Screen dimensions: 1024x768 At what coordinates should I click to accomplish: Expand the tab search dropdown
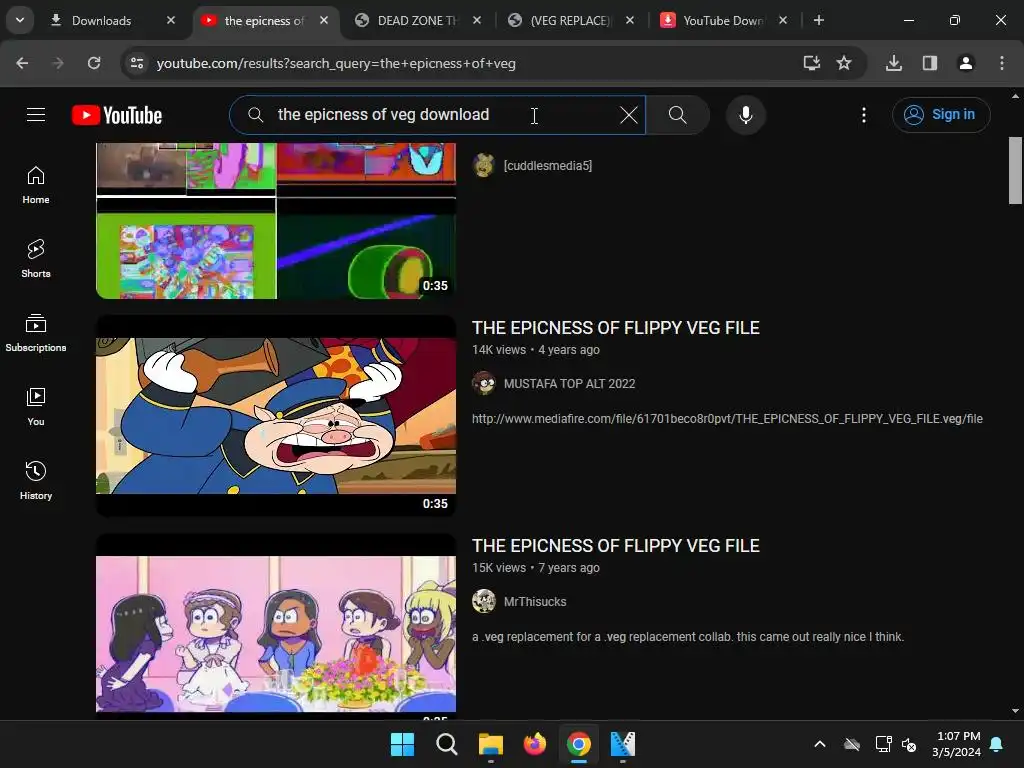(20, 20)
